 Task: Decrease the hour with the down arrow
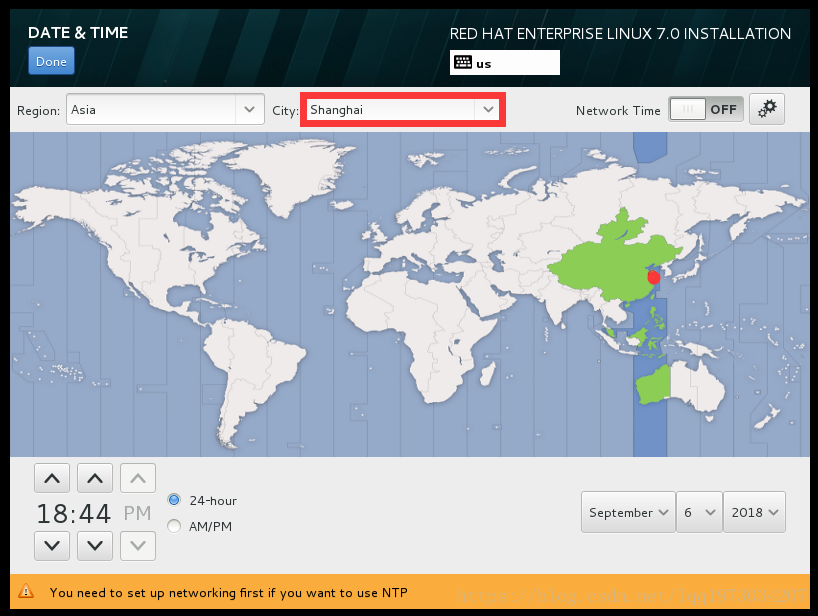pos(52,546)
